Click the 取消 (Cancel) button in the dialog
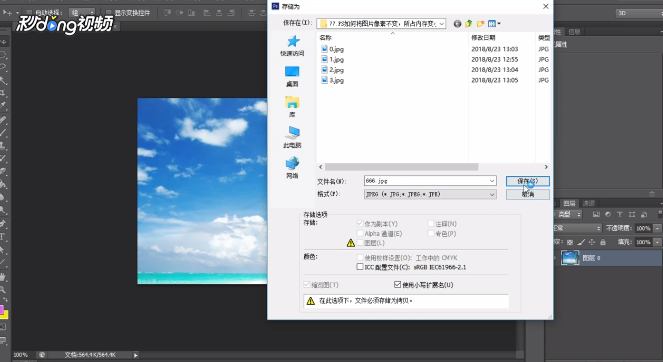The image size is (663, 362). point(528,194)
